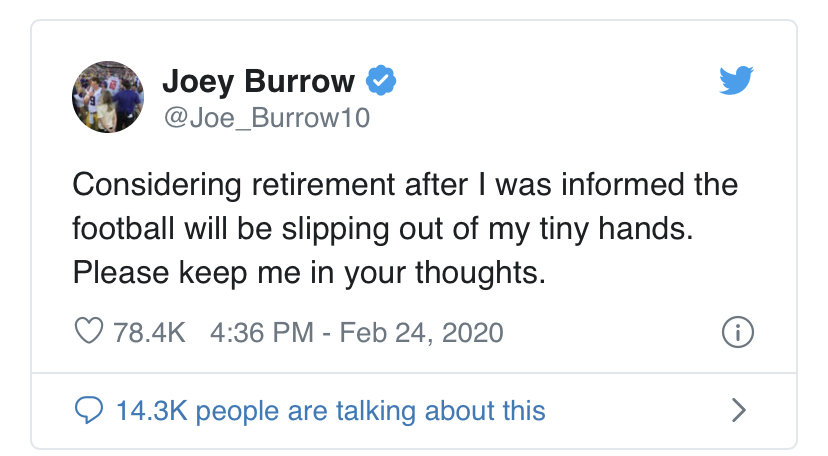The height and width of the screenshot is (456, 828).
Task: Click the blue verified badge
Action: 381,81
